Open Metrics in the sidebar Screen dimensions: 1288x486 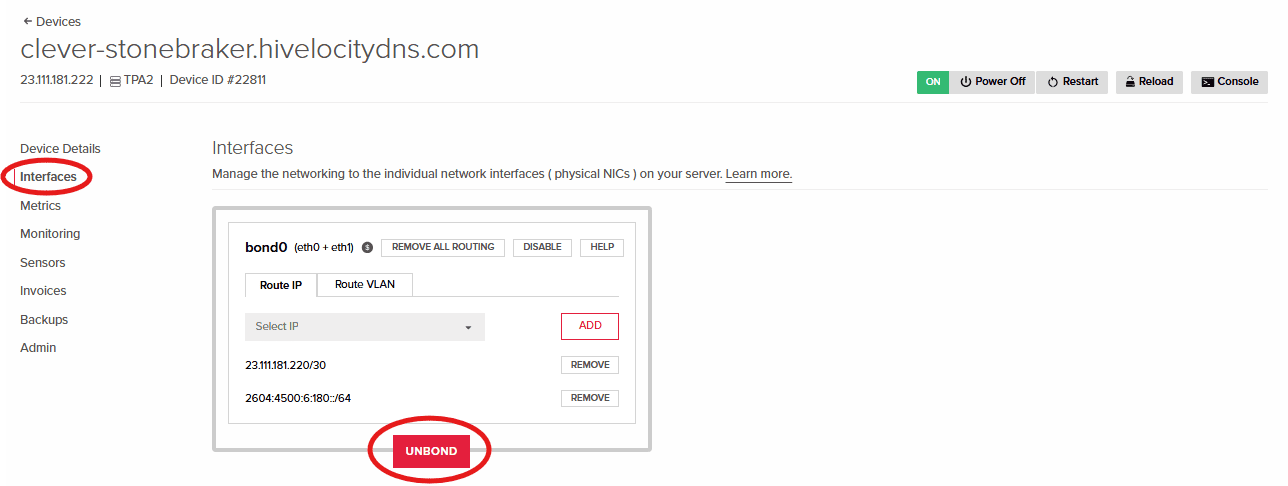tap(40, 206)
